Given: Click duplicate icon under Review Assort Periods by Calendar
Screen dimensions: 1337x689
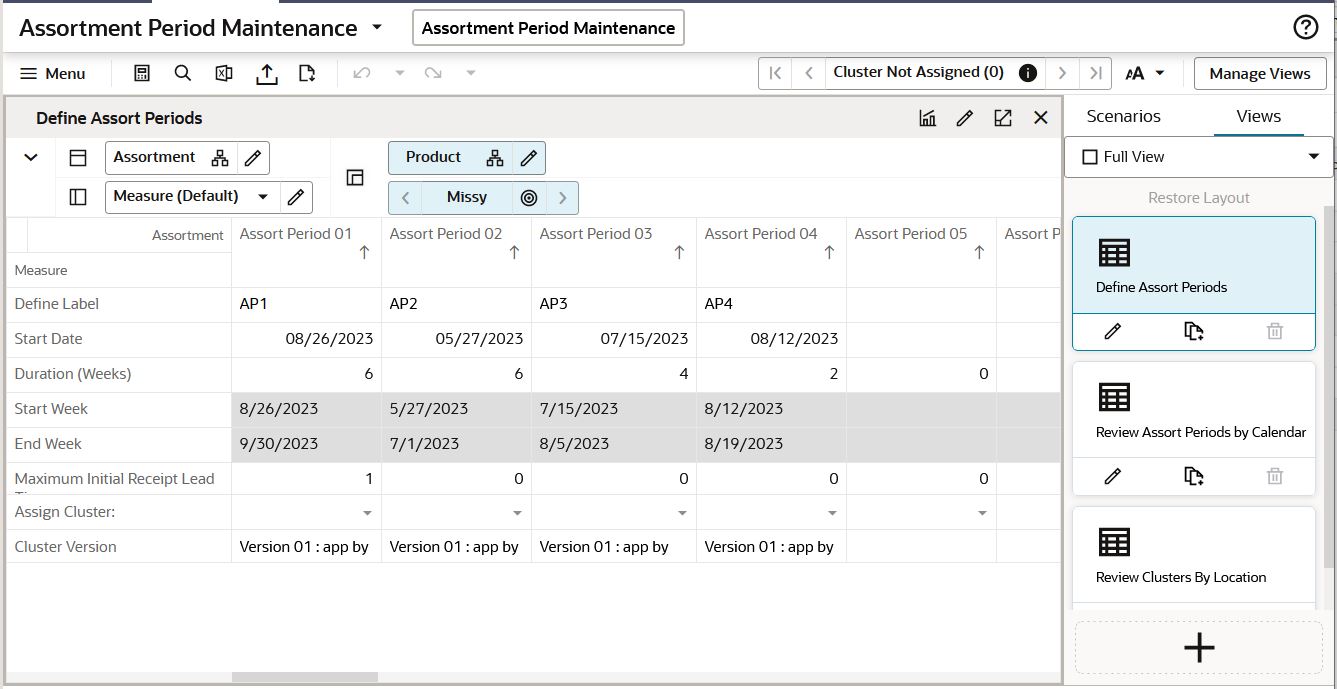Looking at the screenshot, I should [1194, 476].
